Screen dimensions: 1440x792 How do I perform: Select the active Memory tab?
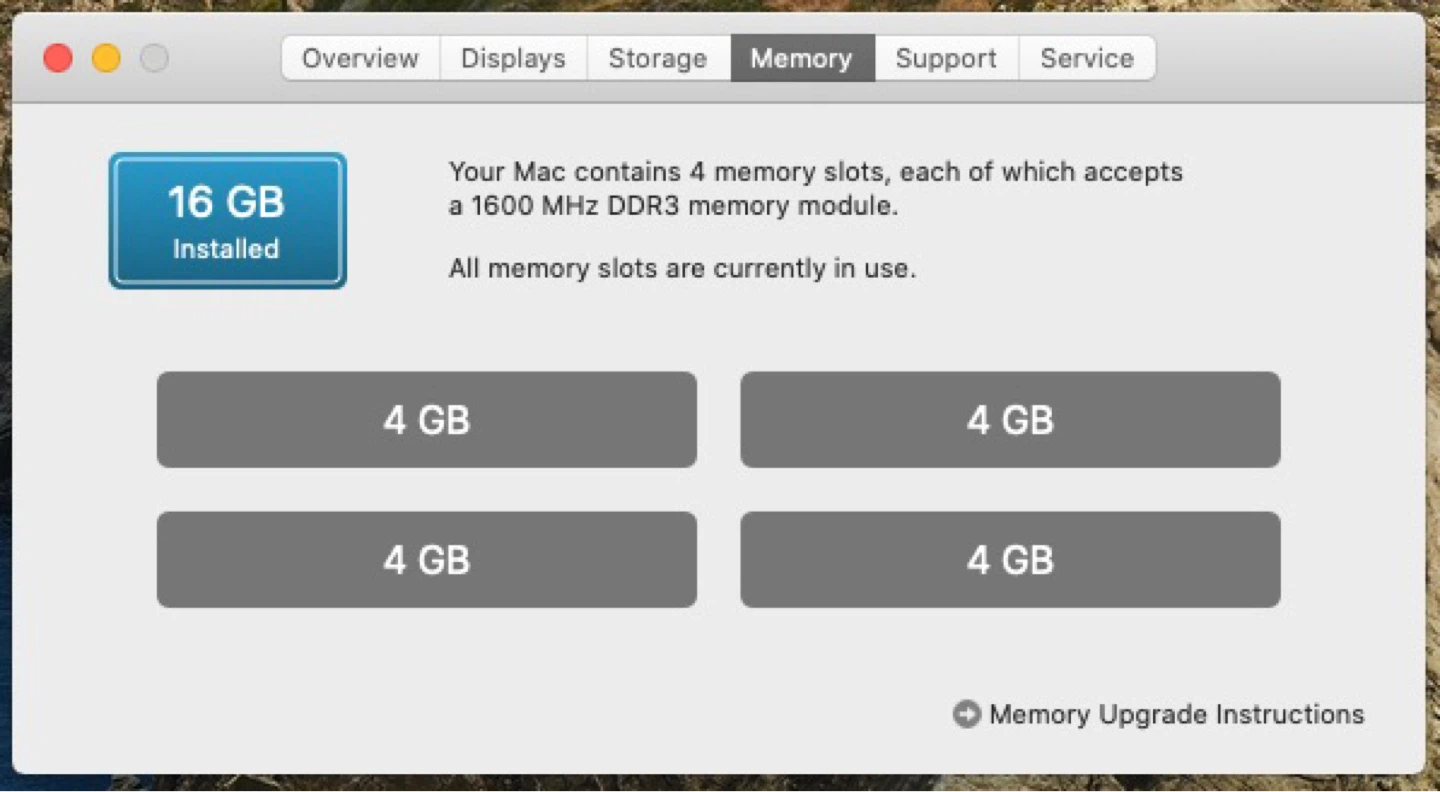(802, 58)
